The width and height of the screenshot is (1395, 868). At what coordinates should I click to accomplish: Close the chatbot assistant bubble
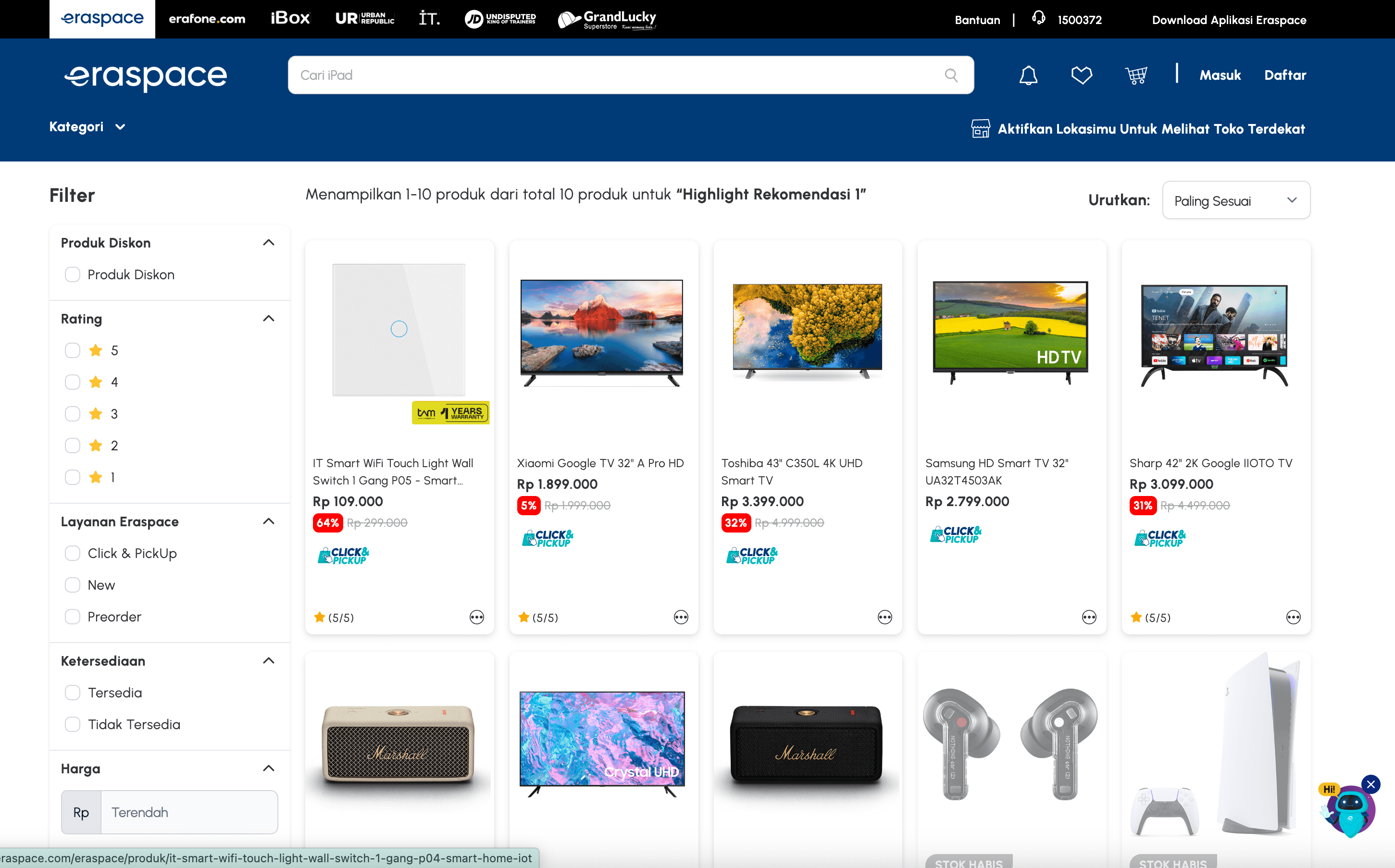[x=1370, y=784]
